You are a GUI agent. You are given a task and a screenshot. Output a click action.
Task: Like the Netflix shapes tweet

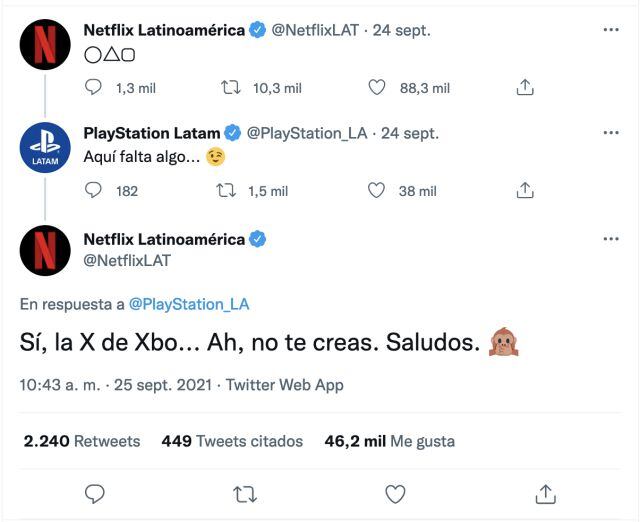point(376,88)
